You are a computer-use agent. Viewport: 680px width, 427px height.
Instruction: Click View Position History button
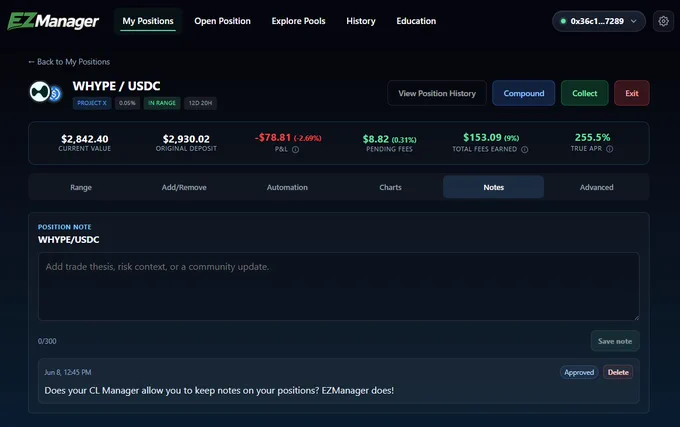coord(437,93)
